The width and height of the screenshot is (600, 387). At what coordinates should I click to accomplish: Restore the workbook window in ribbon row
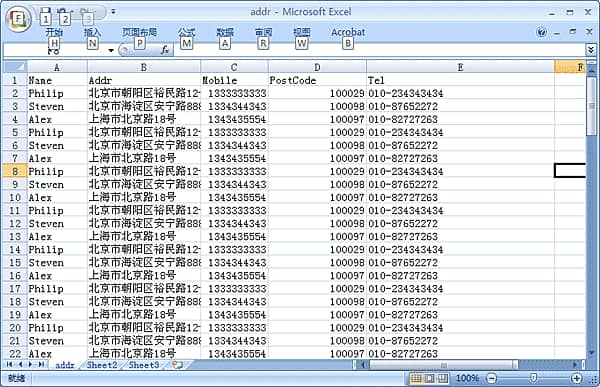click(x=572, y=32)
